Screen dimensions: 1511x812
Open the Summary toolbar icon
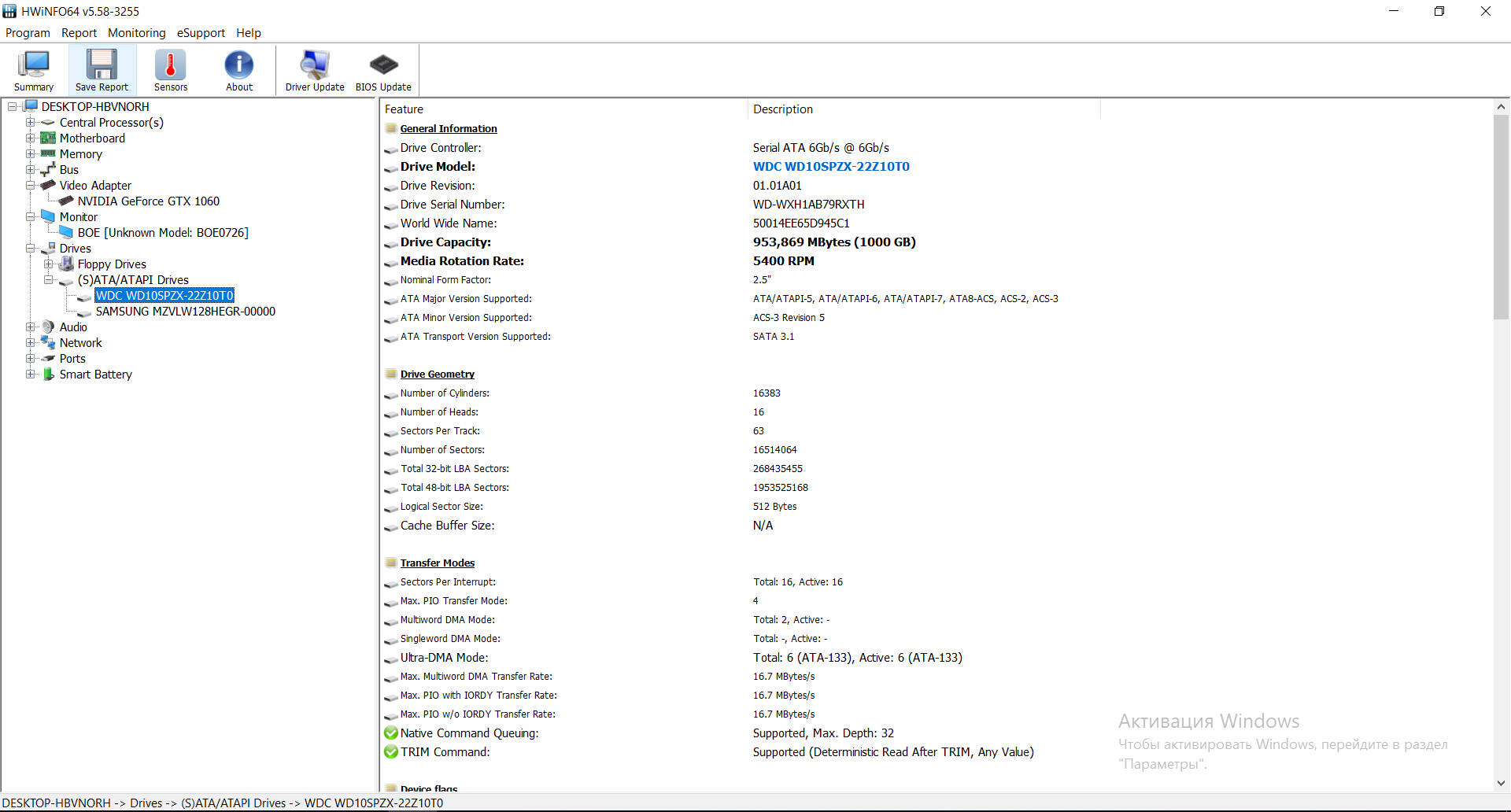point(34,65)
